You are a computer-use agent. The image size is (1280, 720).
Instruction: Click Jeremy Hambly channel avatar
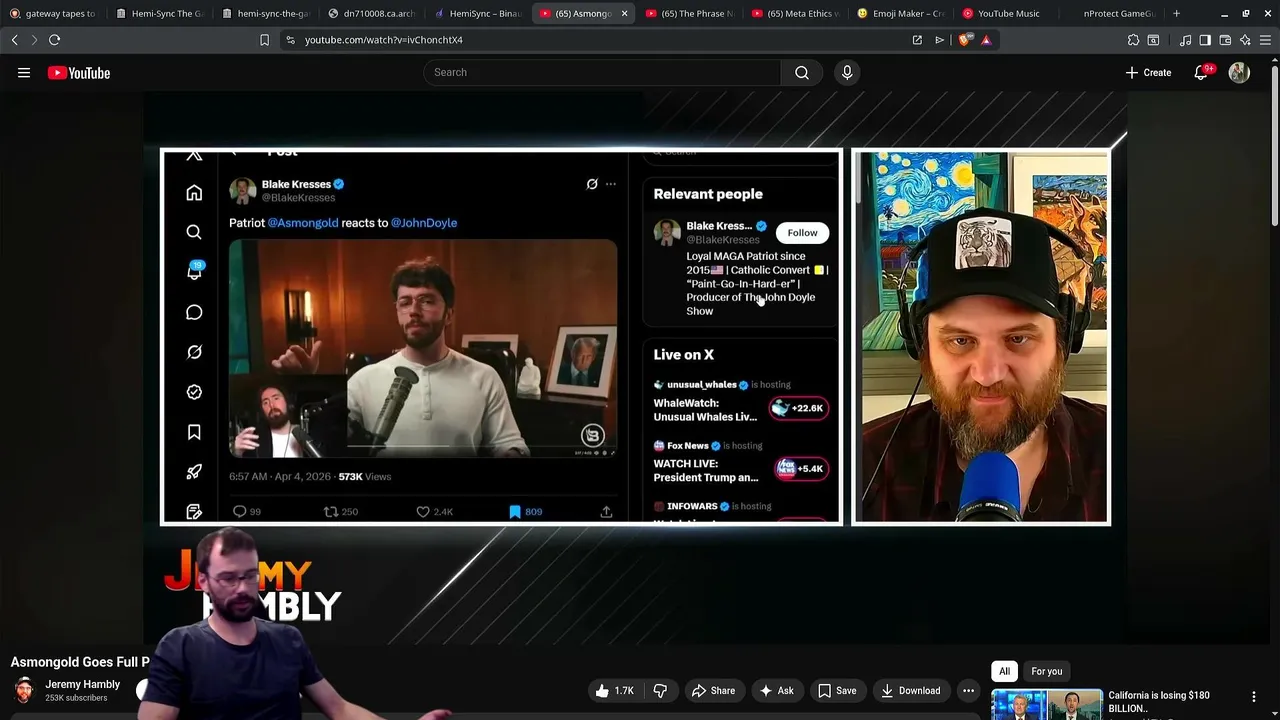pyautogui.click(x=24, y=690)
